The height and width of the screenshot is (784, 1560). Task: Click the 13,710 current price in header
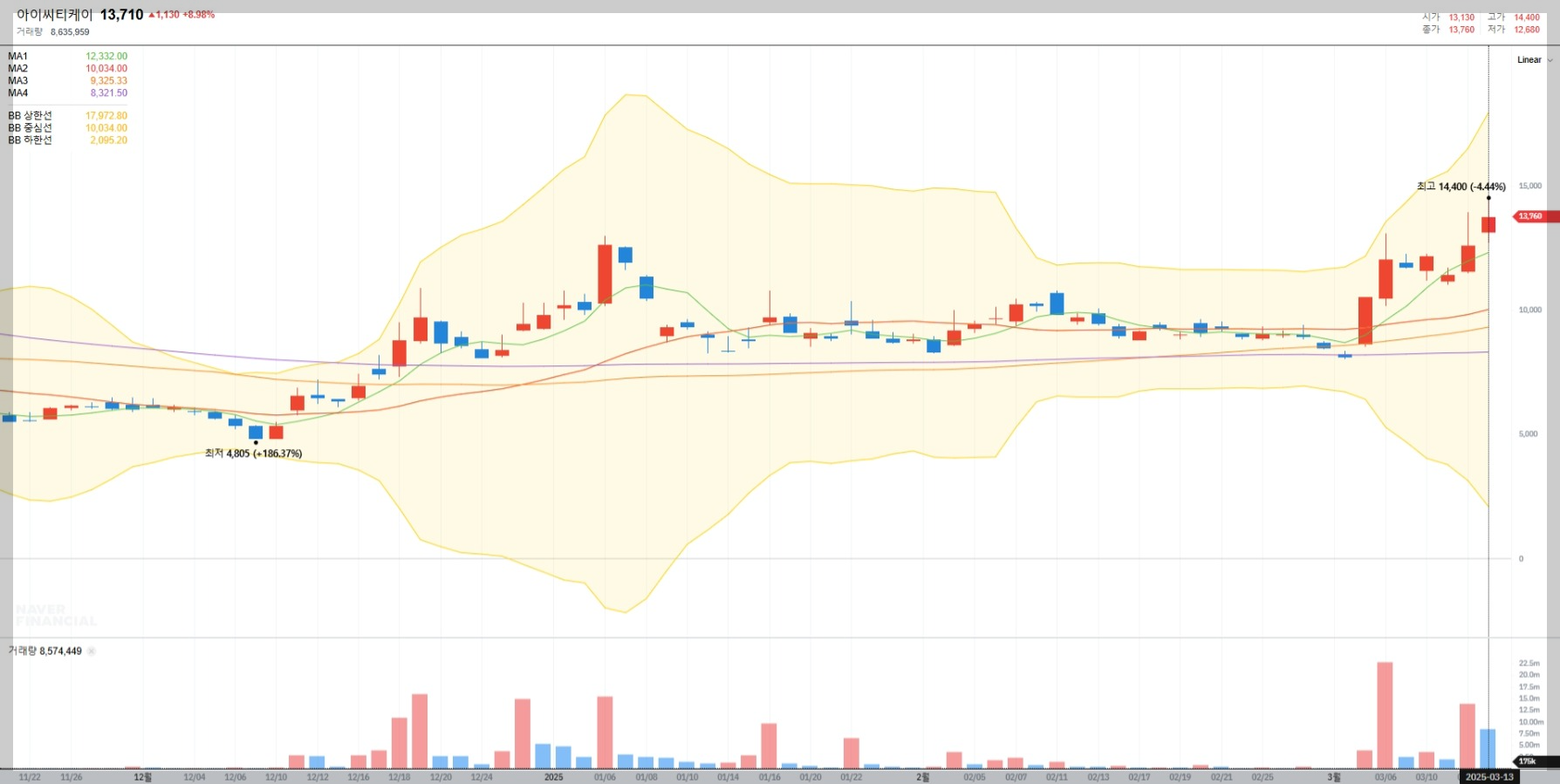(121, 15)
